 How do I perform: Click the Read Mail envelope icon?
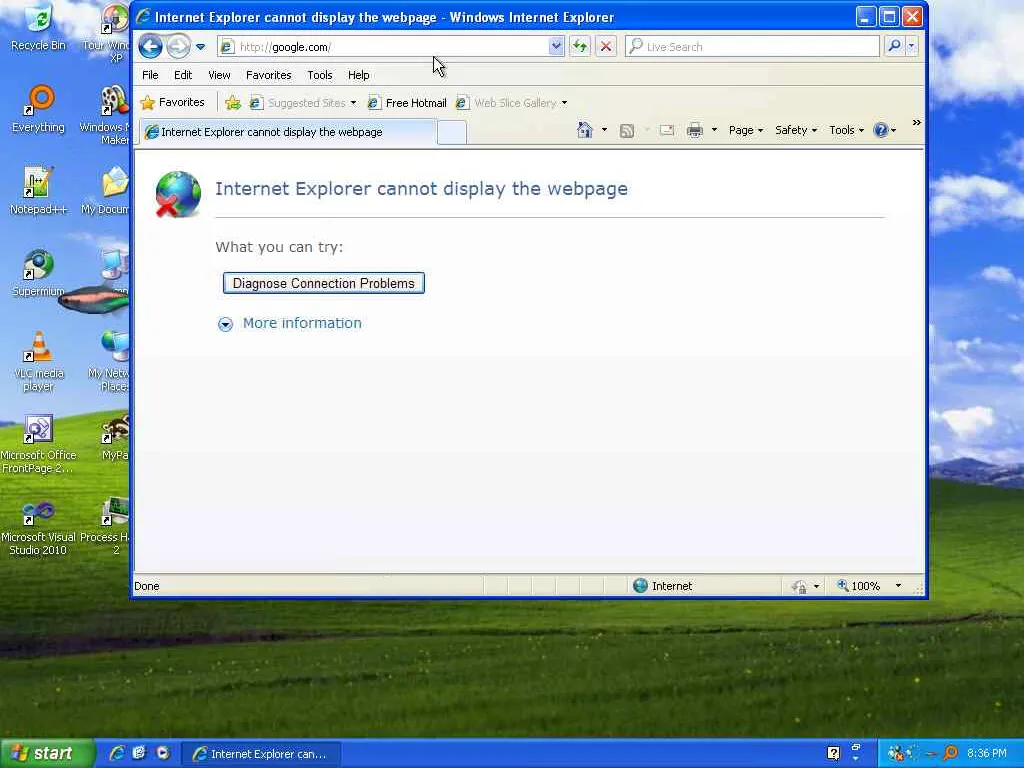(667, 130)
